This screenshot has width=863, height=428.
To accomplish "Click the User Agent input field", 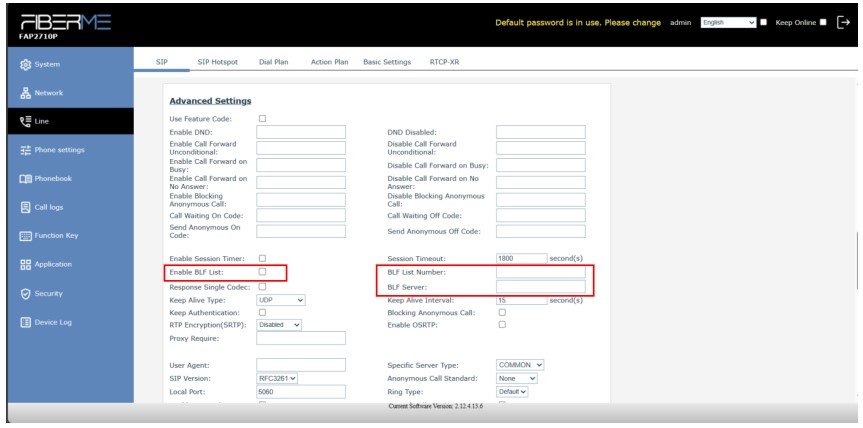I will point(301,365).
